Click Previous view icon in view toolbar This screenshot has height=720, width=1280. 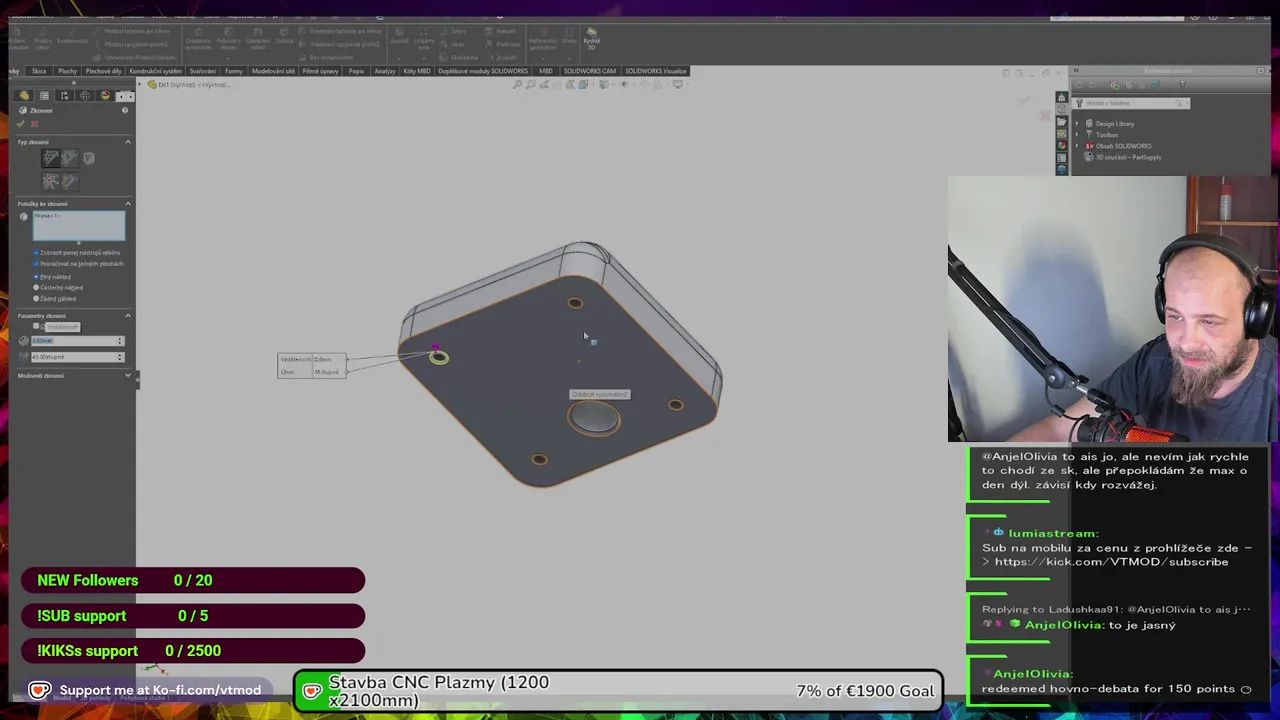point(544,84)
